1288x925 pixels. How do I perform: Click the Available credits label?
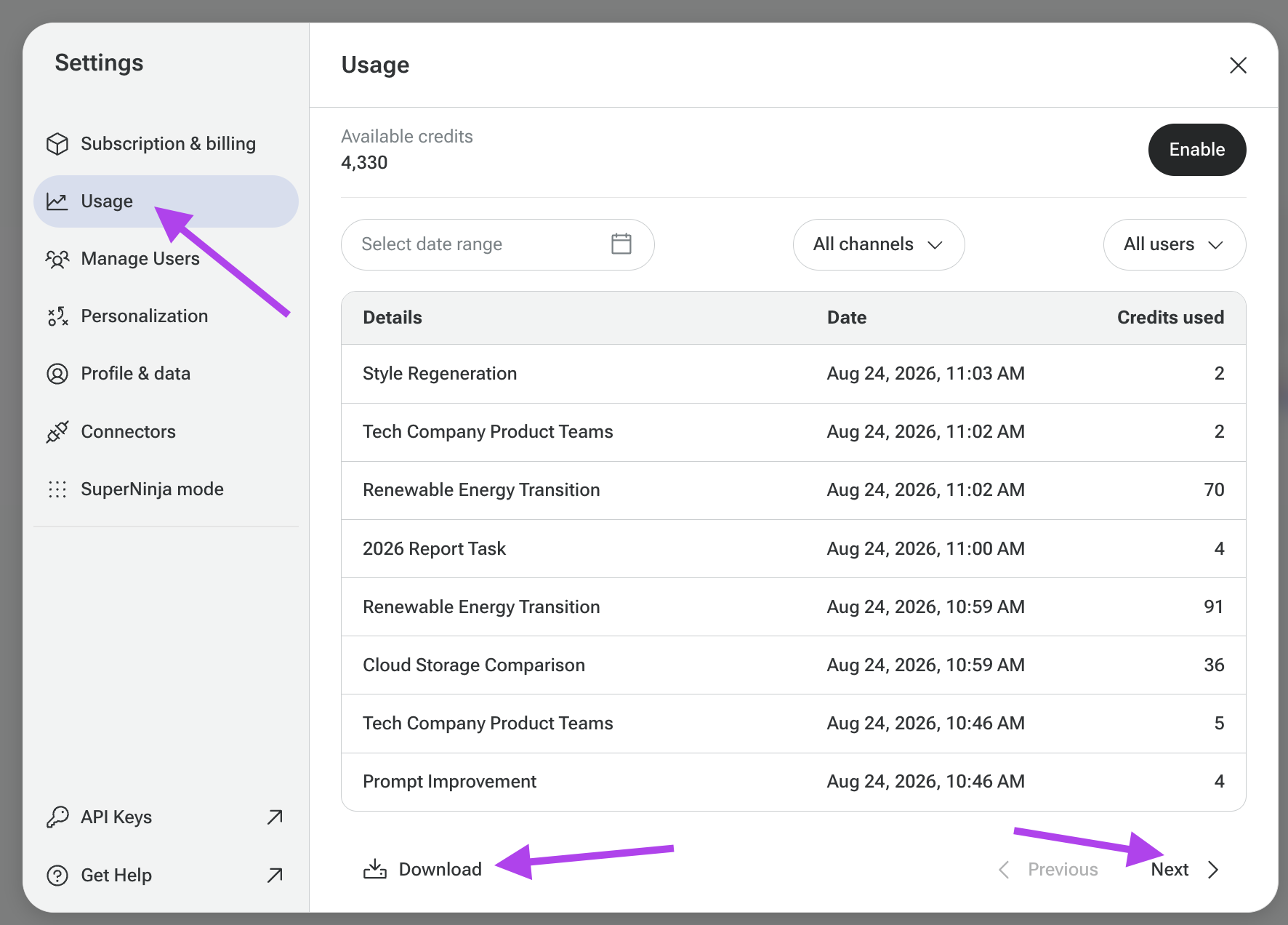coord(407,137)
